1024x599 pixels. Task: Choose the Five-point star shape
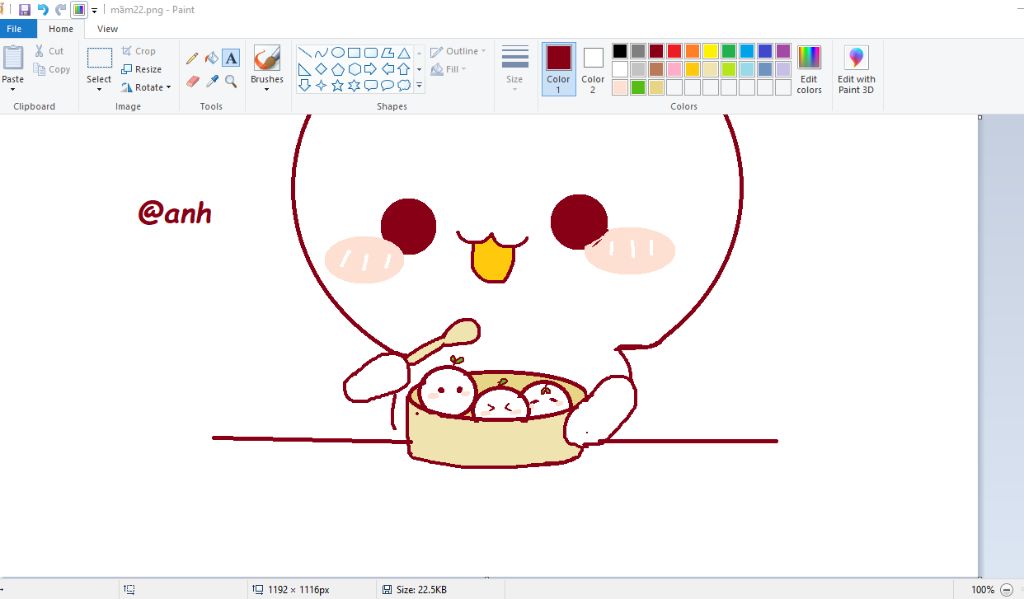[338, 86]
